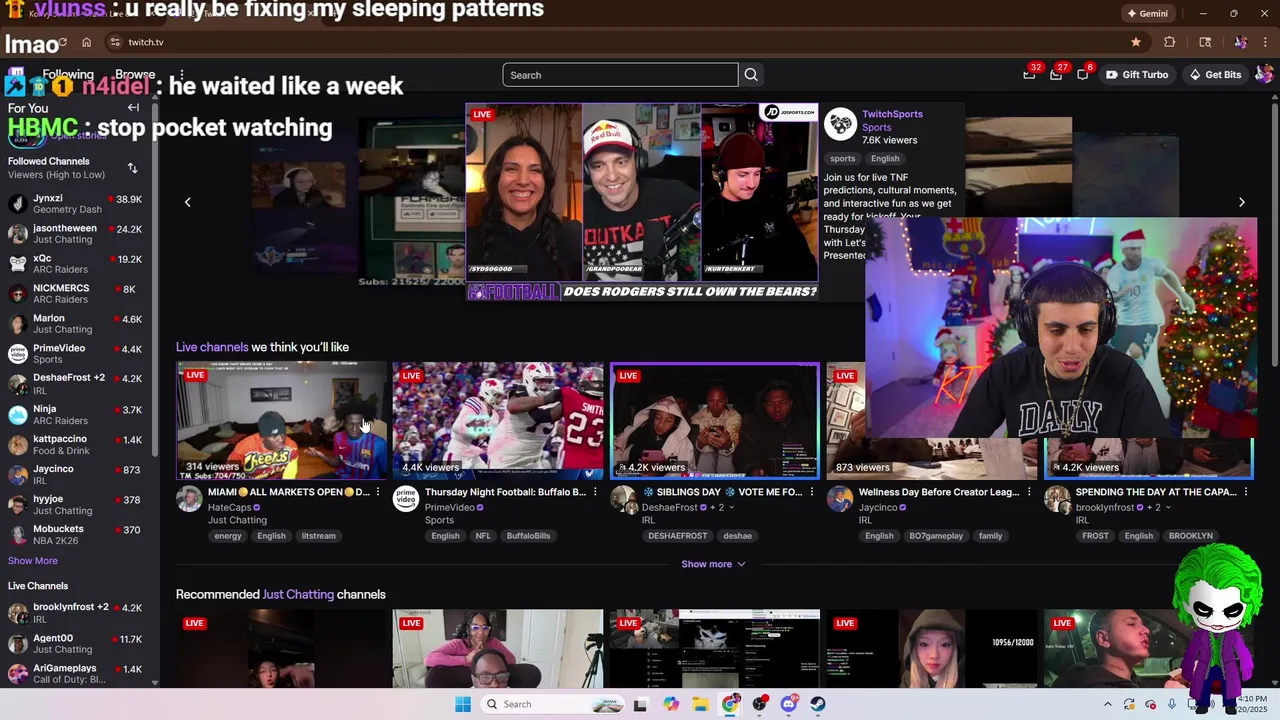Go to previous featured carousel stream
Viewport: 1280px width, 720px height.
click(x=187, y=202)
